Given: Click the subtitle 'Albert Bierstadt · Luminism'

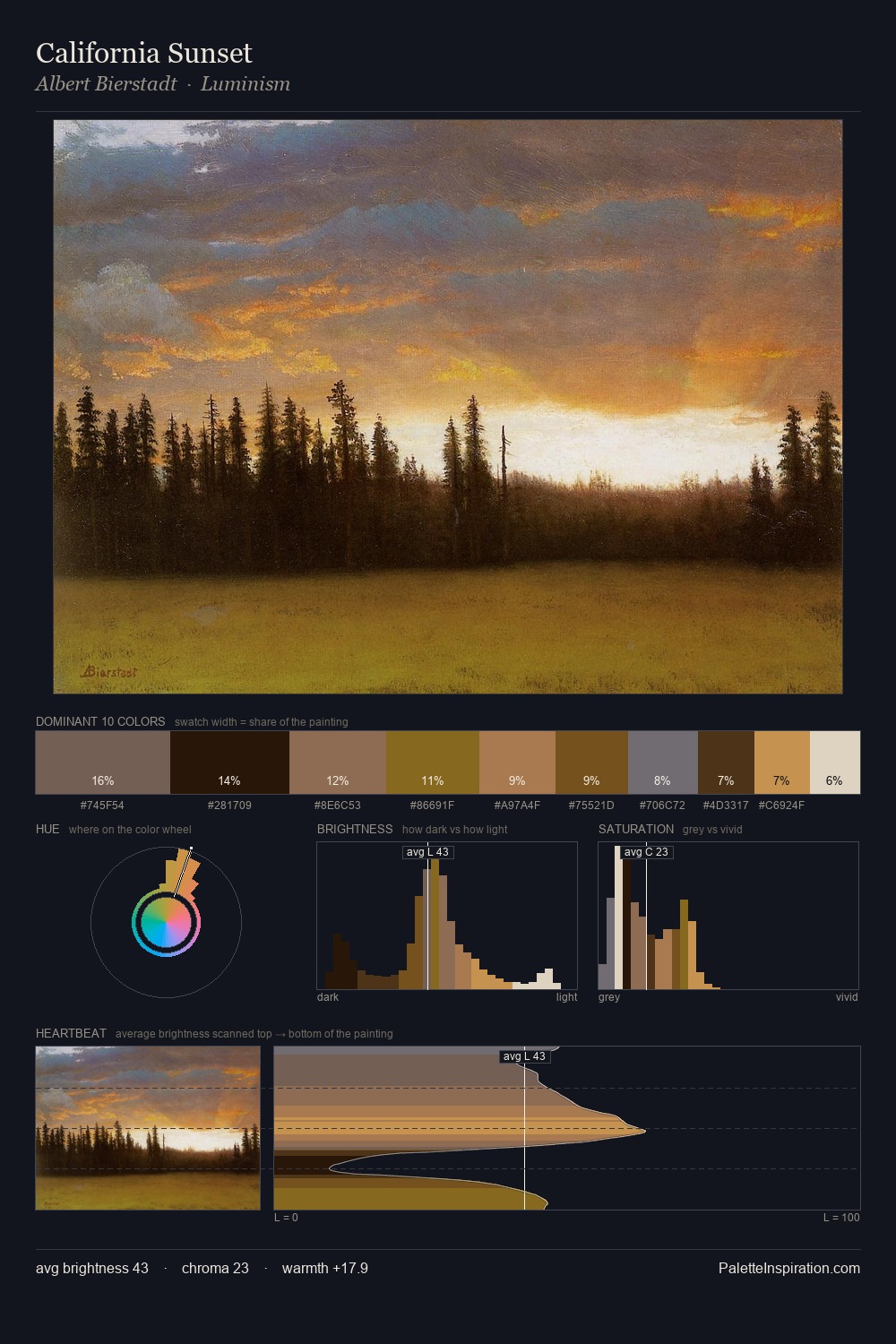Looking at the screenshot, I should click(x=163, y=84).
